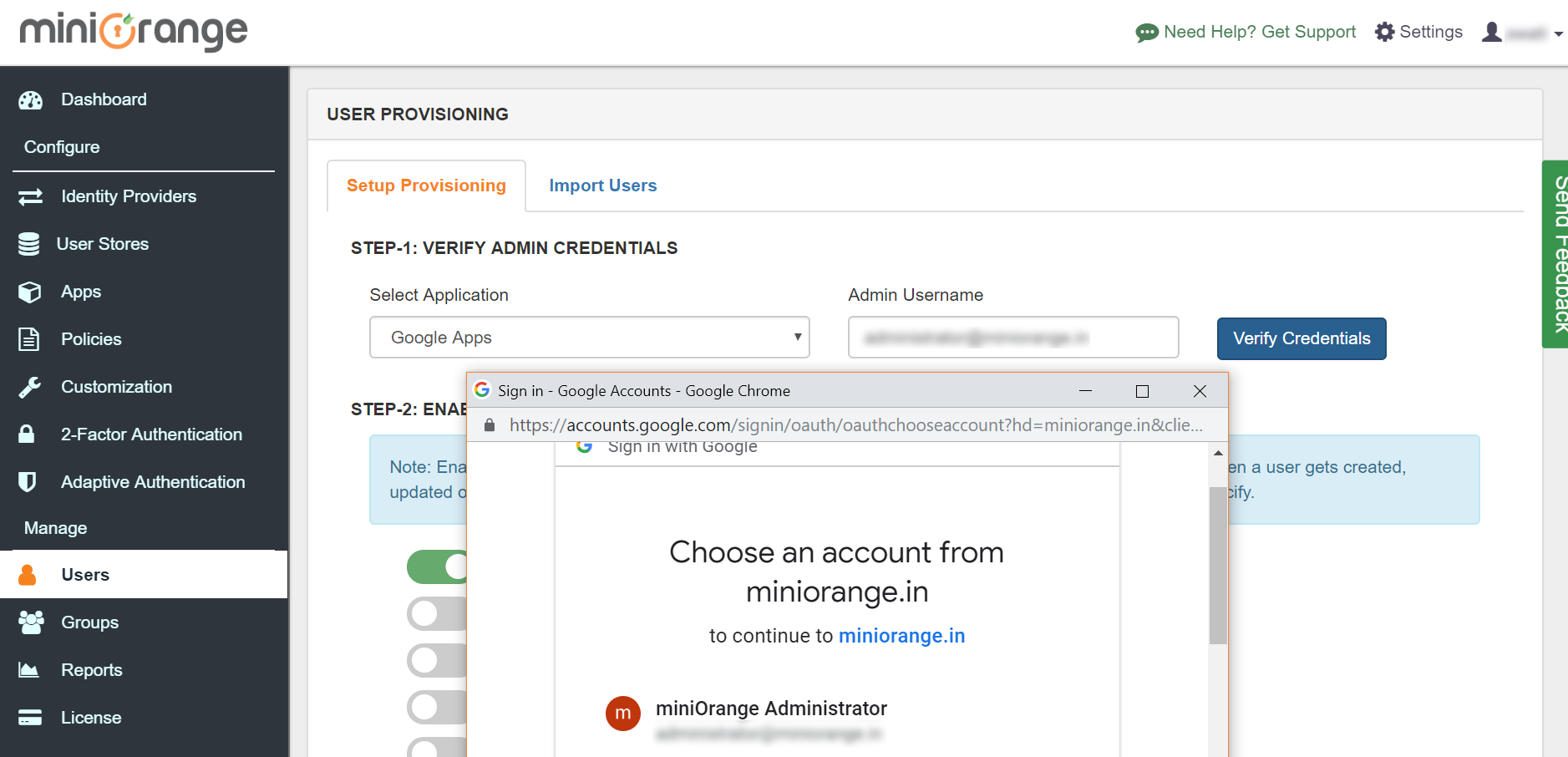Turn on the bottom-most provisioning toggle
The width and height of the screenshot is (1568, 757).
(x=434, y=748)
